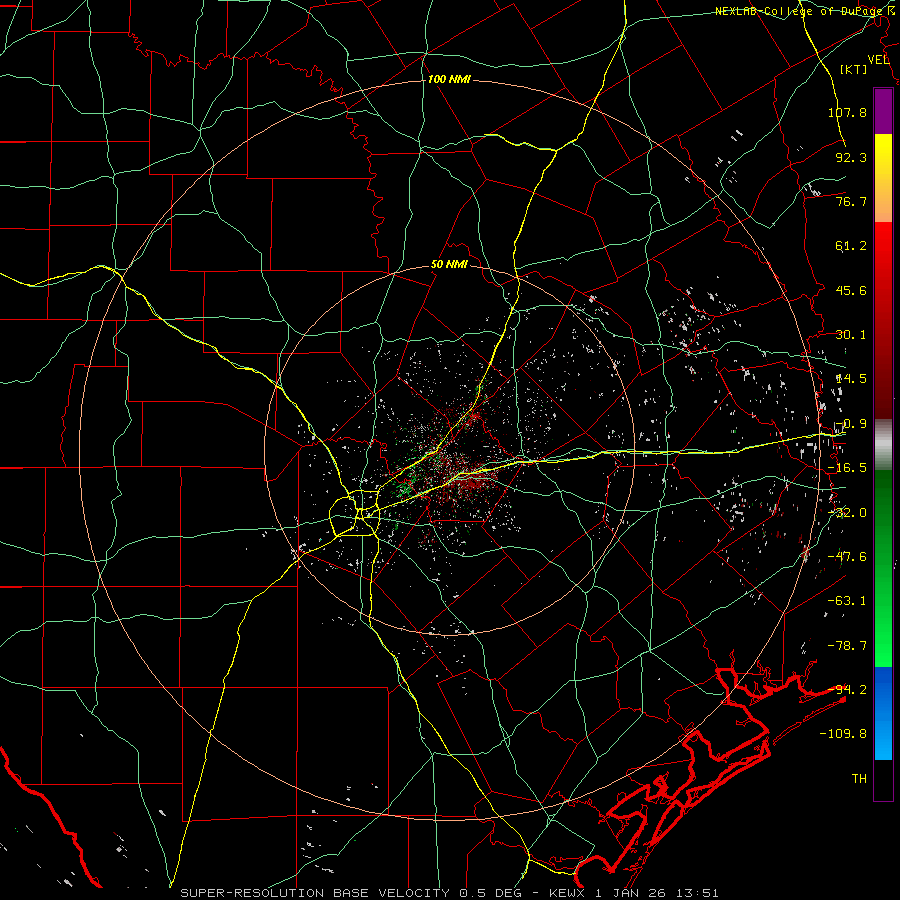Click the SUPER-RESOLUTION BASE VELOCITY caption

(x=315, y=893)
